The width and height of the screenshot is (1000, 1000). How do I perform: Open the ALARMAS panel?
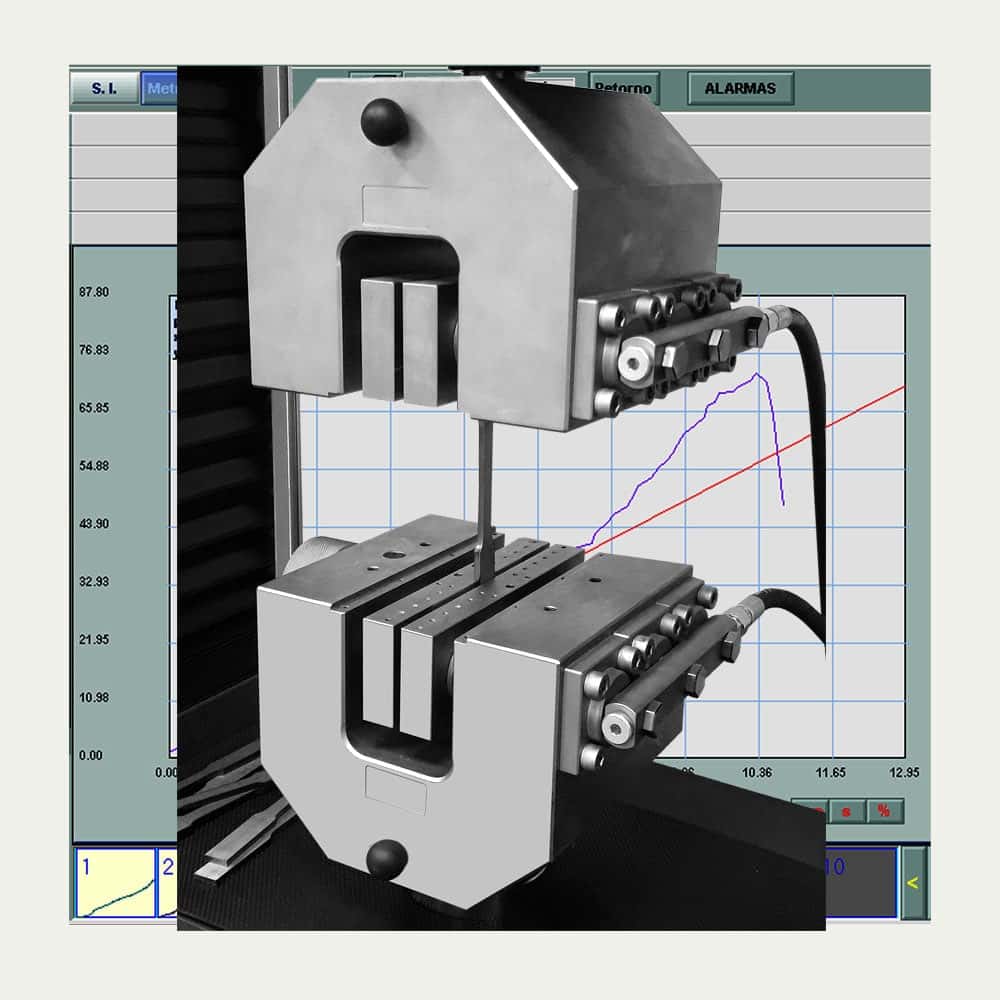click(x=739, y=88)
